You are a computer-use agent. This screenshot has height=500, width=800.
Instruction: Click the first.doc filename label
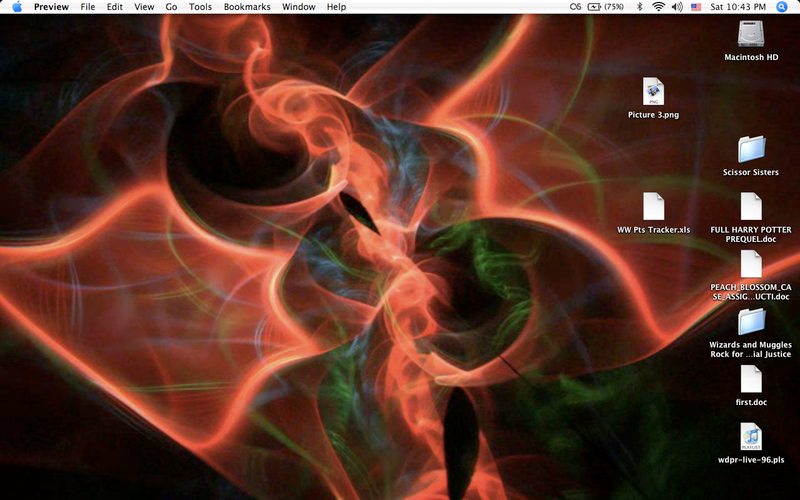coord(751,402)
